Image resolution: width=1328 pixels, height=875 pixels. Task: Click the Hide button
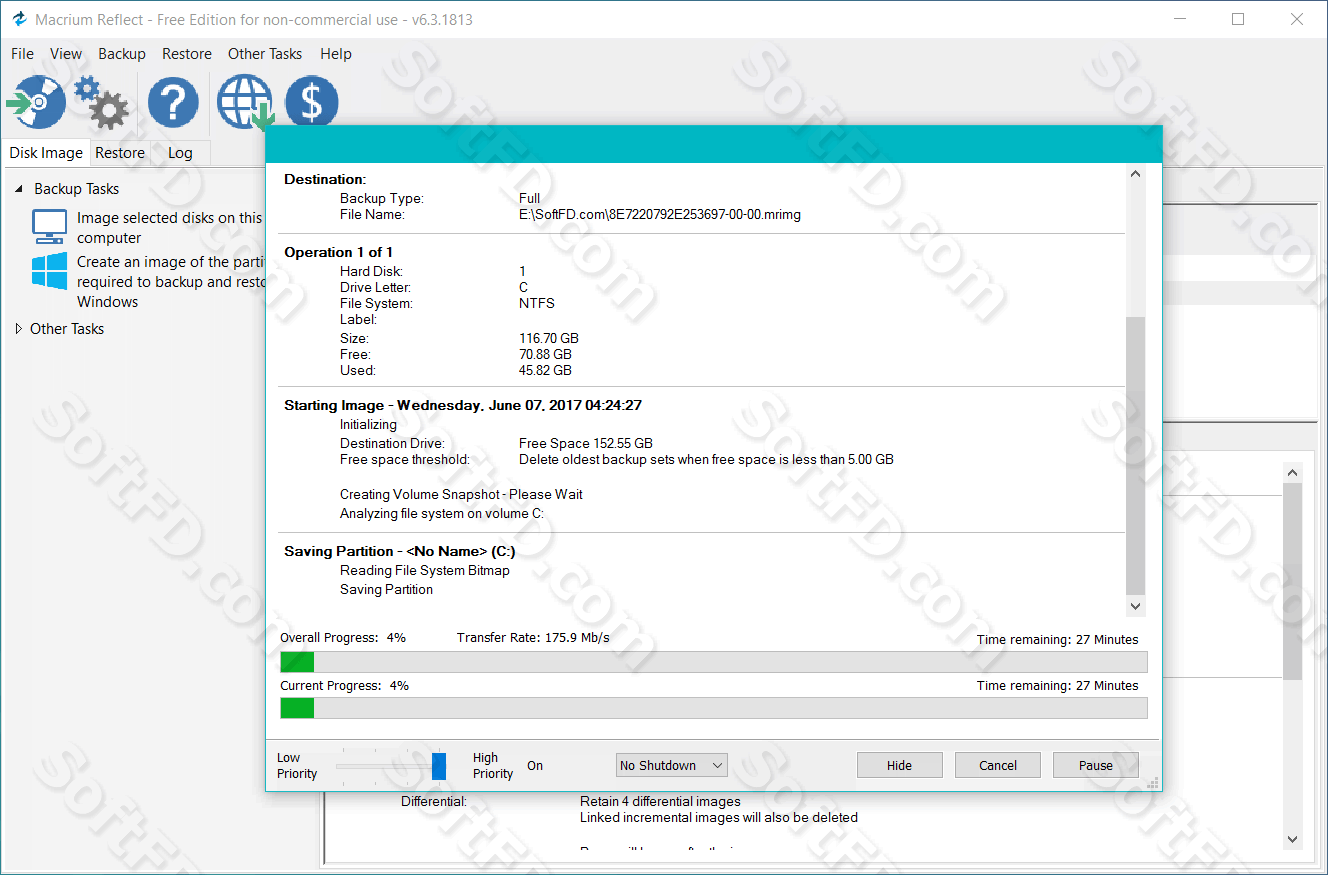899,765
